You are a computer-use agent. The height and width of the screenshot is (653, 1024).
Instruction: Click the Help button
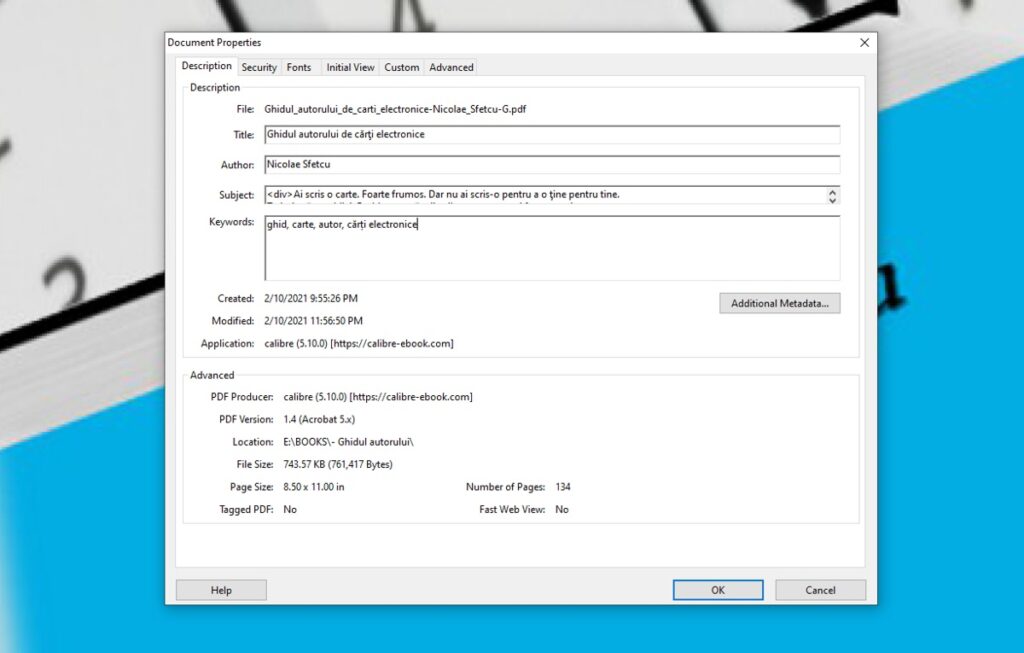click(221, 590)
